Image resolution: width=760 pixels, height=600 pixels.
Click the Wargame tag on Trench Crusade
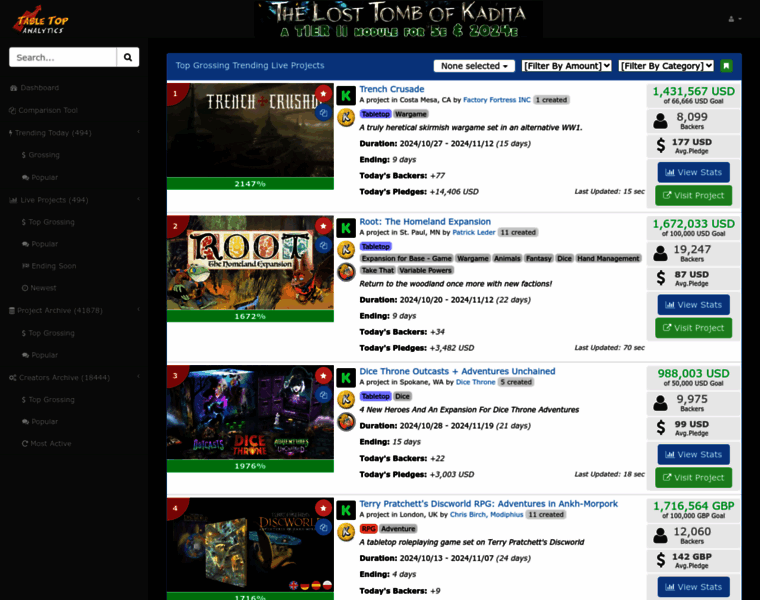tap(411, 114)
